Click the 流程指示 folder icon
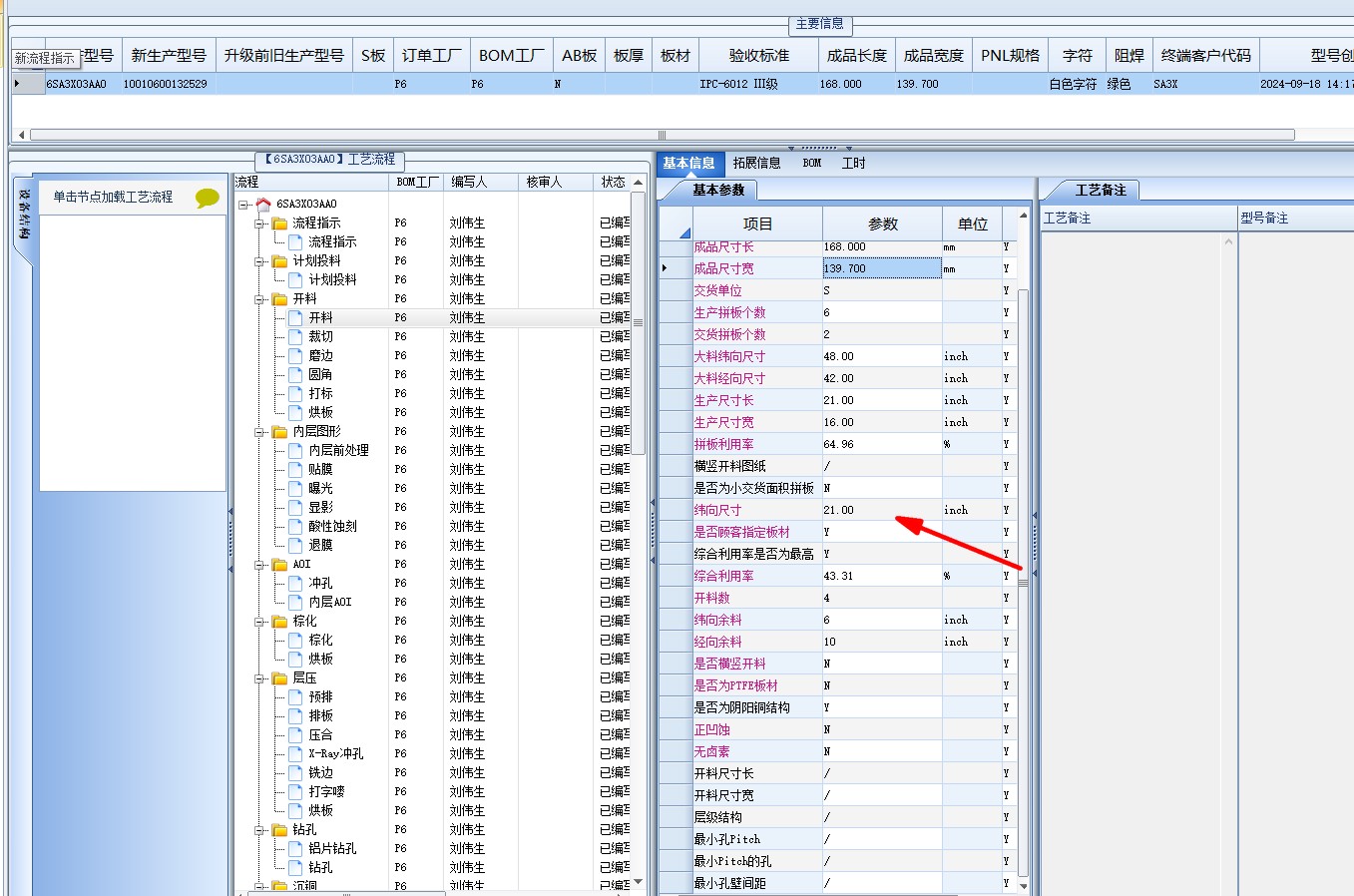 [280, 223]
